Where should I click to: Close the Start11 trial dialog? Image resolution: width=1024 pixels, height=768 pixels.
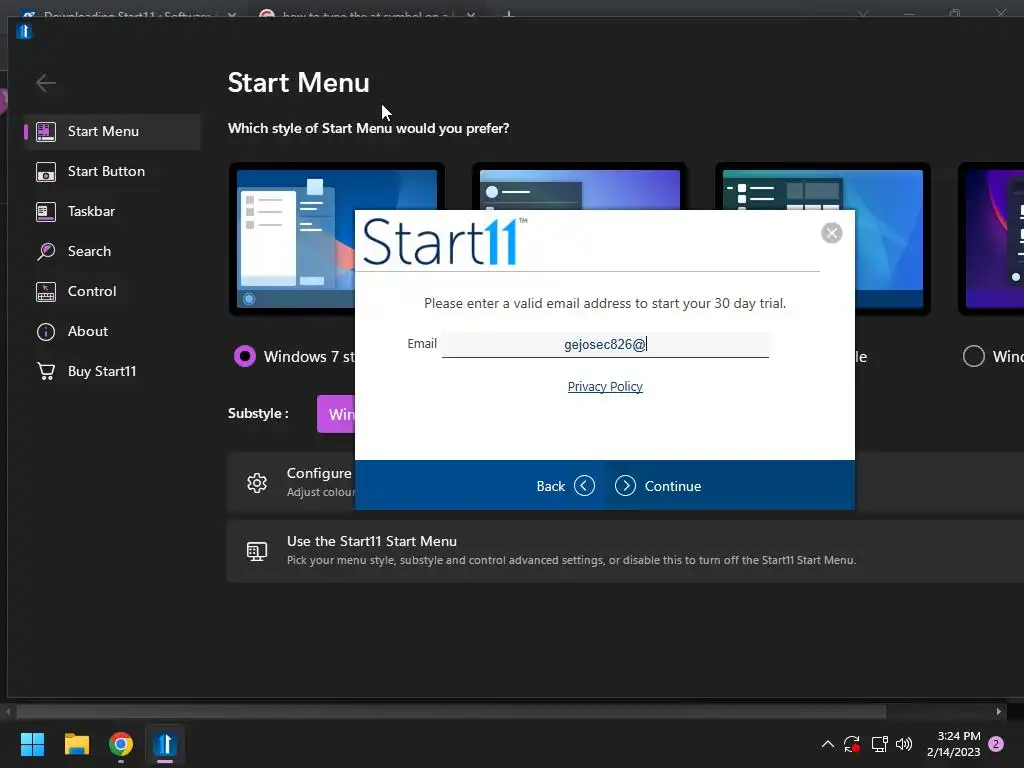pos(831,233)
